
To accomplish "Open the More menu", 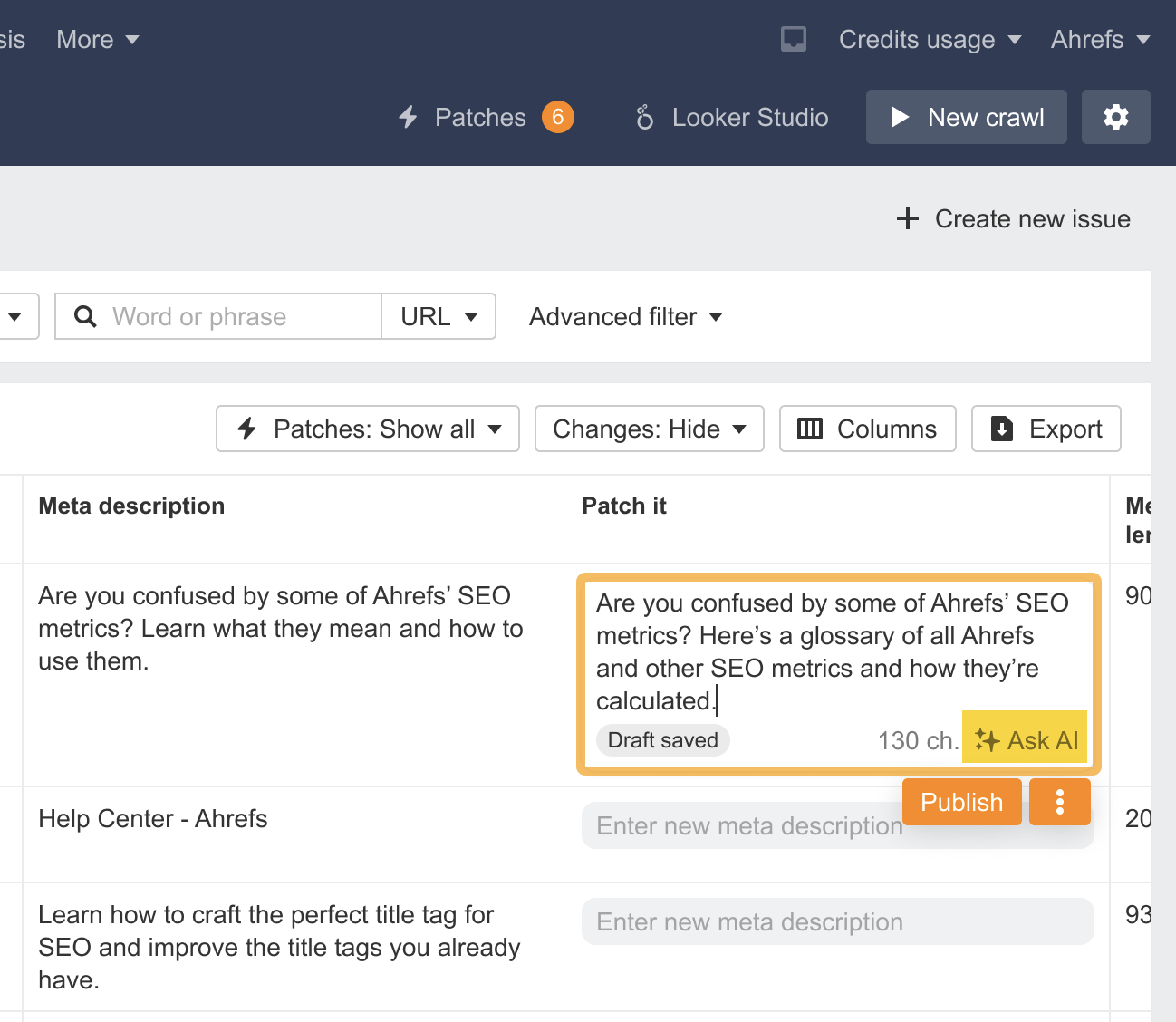I will 97,39.
